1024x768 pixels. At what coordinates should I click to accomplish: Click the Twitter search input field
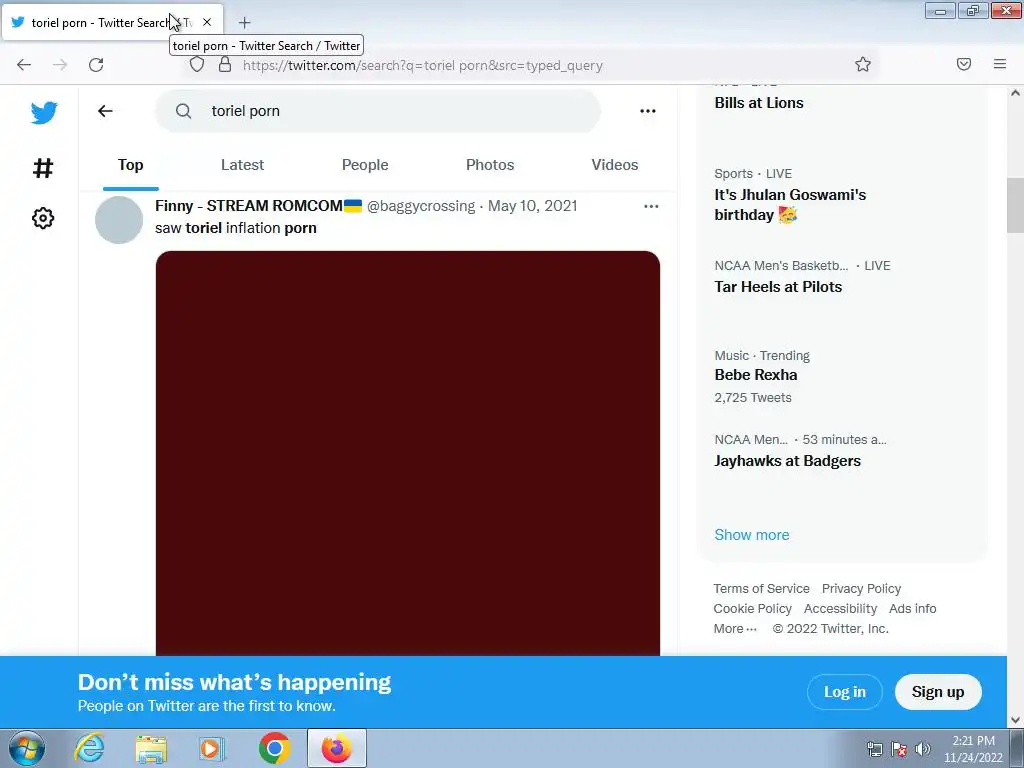377,111
